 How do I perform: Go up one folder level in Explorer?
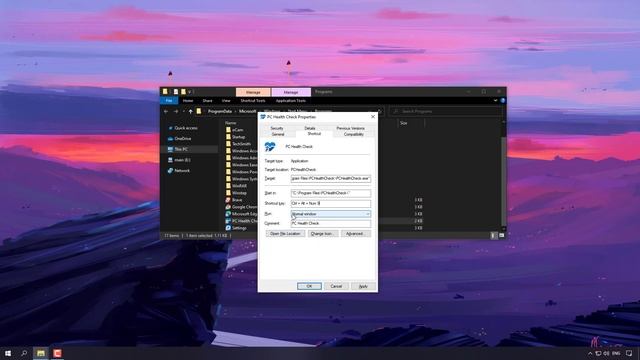pyautogui.click(x=191, y=111)
